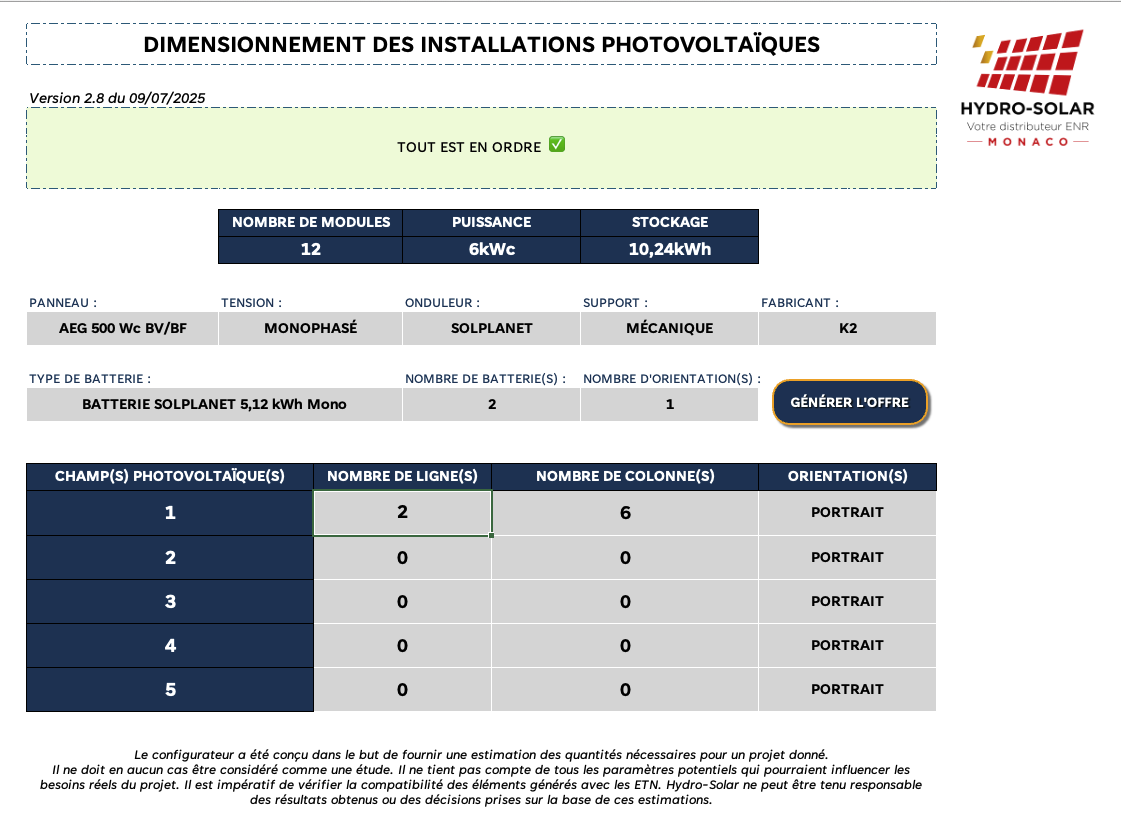Click the CHAMP(S) PHOTOVOLTAÏQUE(S) column header
The image size is (1121, 838).
coord(169,476)
